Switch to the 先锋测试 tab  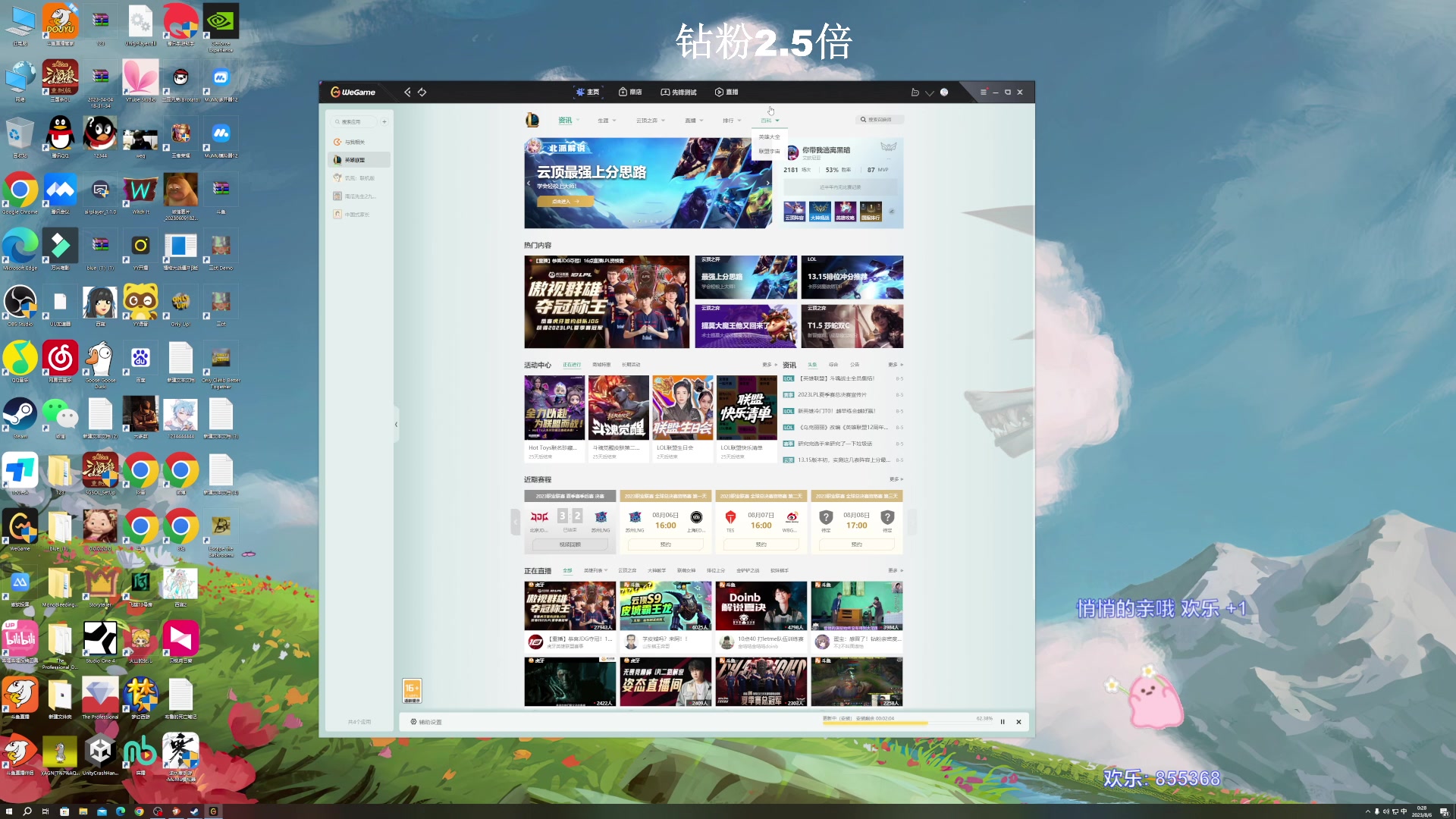point(679,92)
